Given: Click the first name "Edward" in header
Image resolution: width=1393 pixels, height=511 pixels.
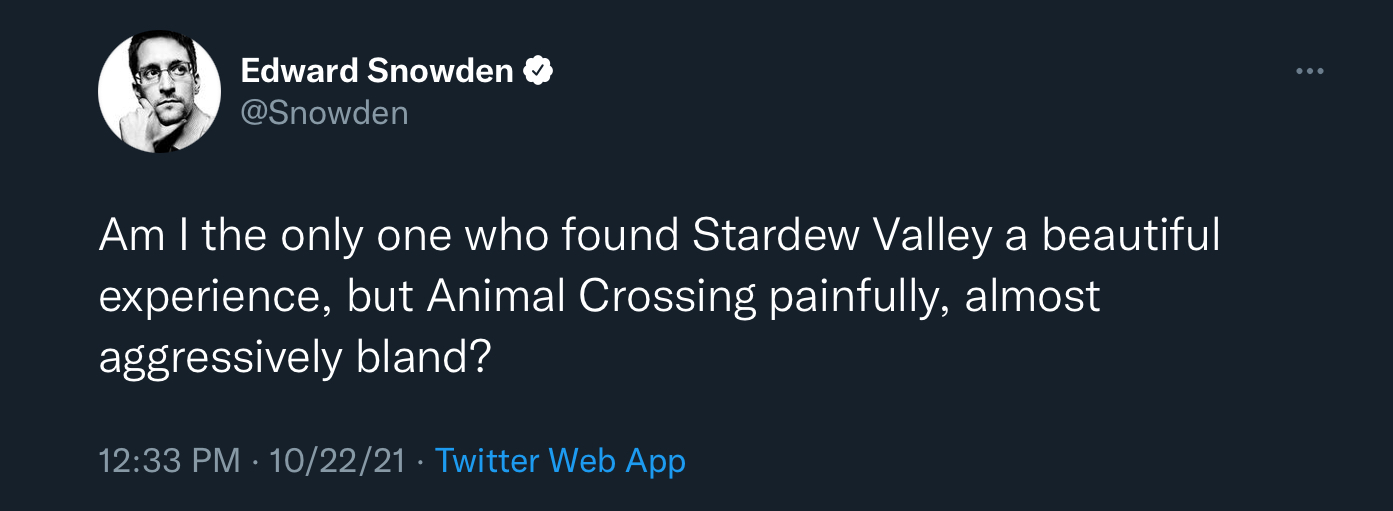Looking at the screenshot, I should point(298,71).
